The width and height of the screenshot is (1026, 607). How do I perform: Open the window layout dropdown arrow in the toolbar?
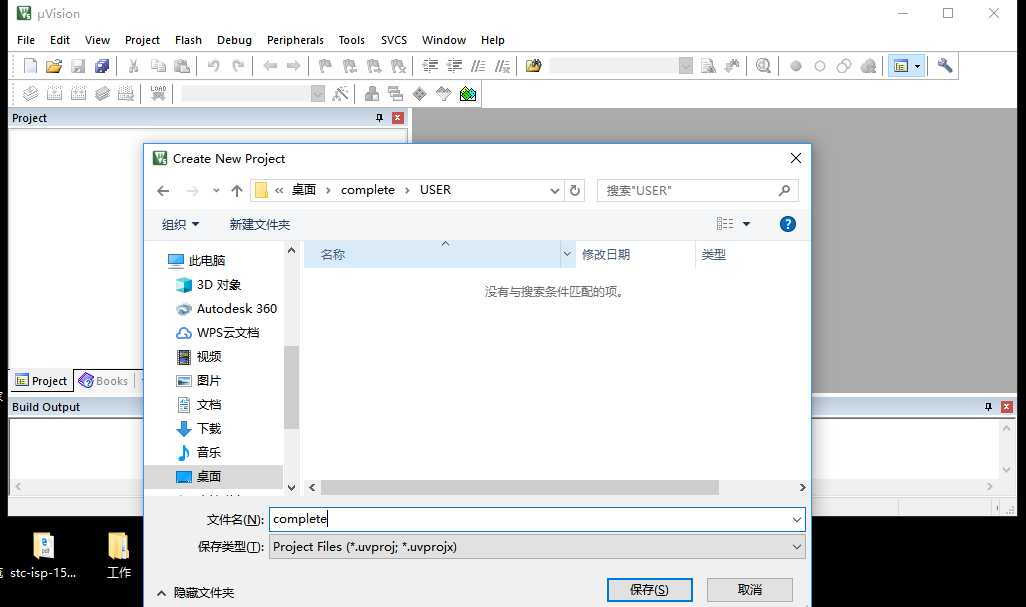(x=917, y=66)
